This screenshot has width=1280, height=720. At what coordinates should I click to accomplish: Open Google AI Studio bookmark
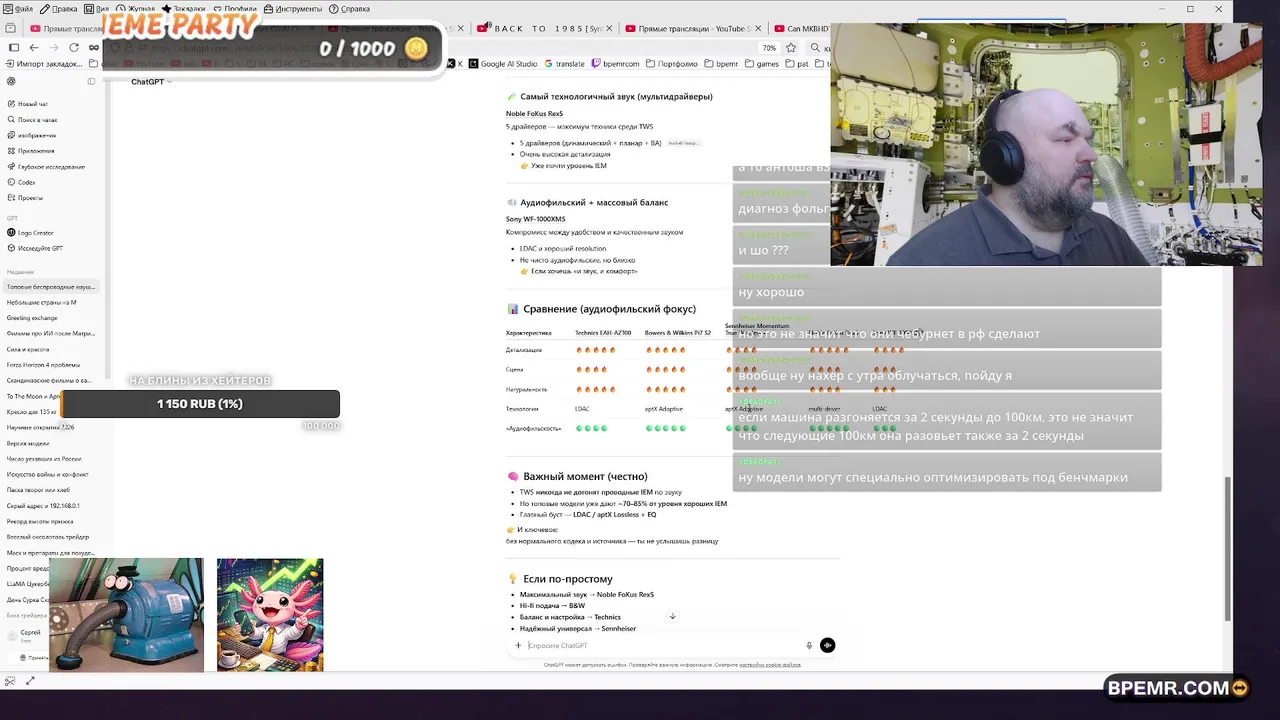point(502,63)
